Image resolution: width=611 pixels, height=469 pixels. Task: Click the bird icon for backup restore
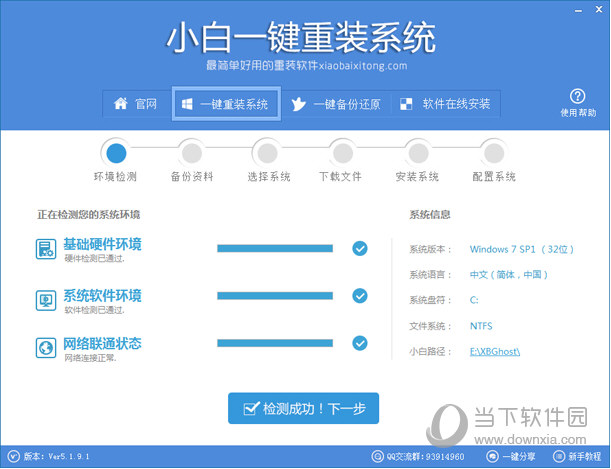click(298, 104)
